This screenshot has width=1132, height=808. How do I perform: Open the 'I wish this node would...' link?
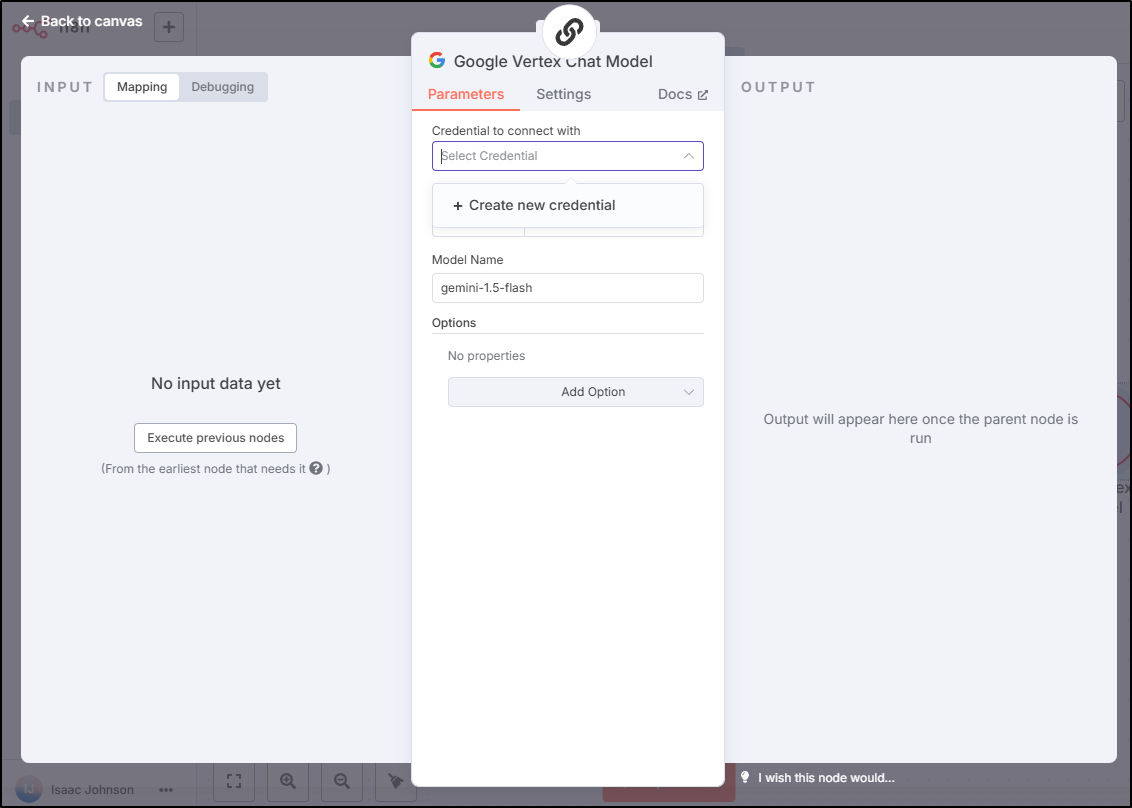[826, 778]
